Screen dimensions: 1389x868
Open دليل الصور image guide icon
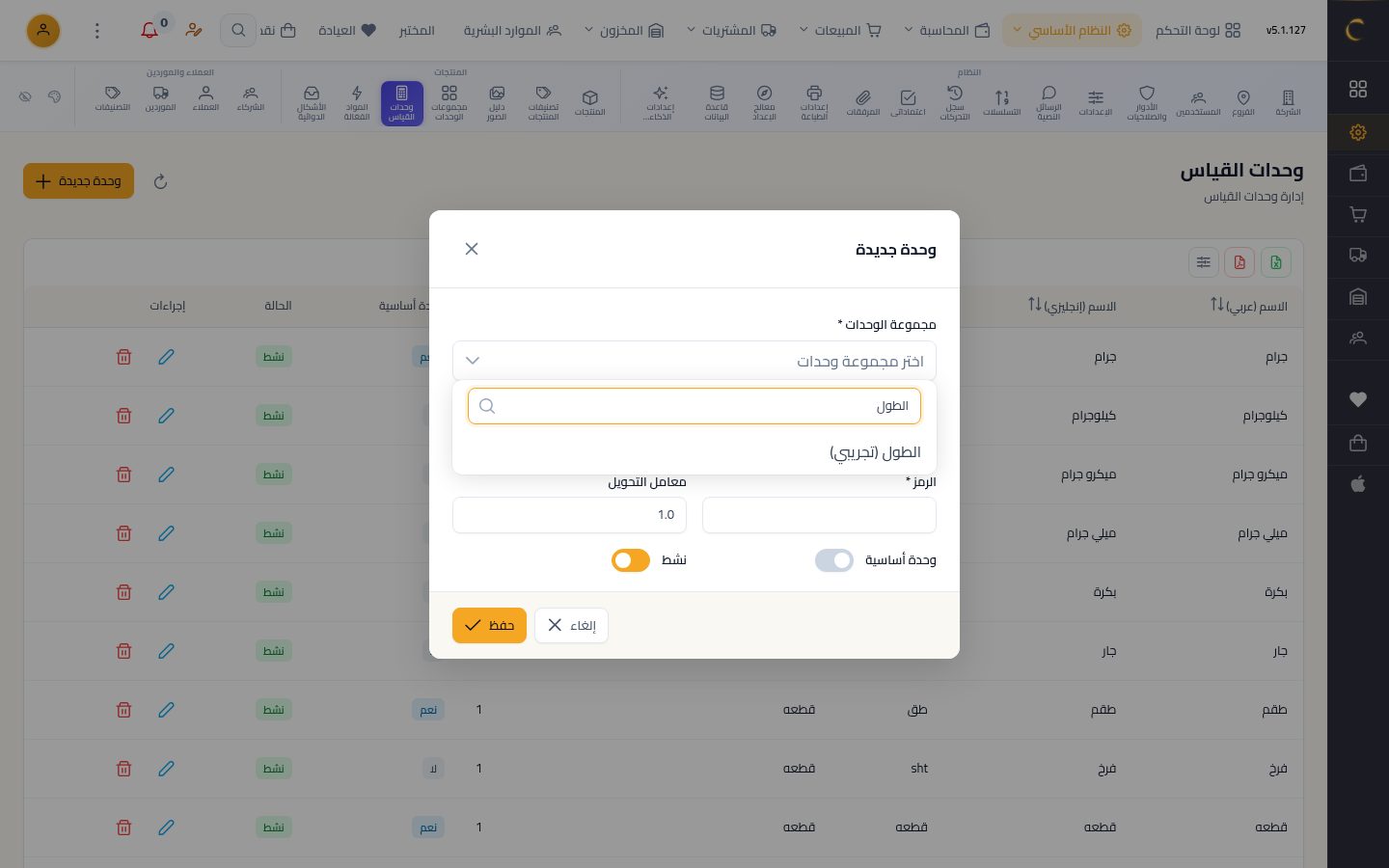(x=497, y=104)
